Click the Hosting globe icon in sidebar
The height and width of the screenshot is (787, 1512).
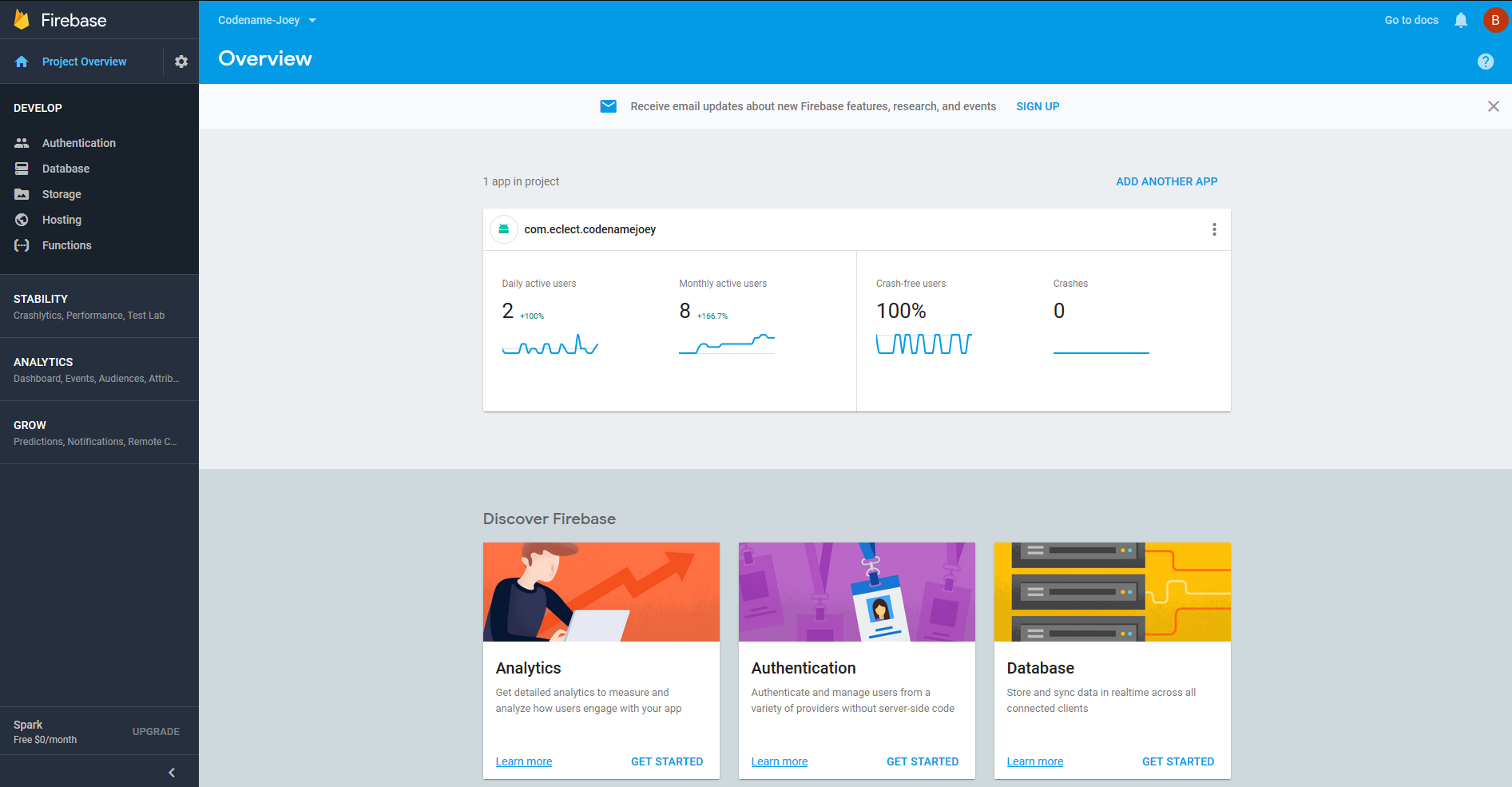[22, 220]
